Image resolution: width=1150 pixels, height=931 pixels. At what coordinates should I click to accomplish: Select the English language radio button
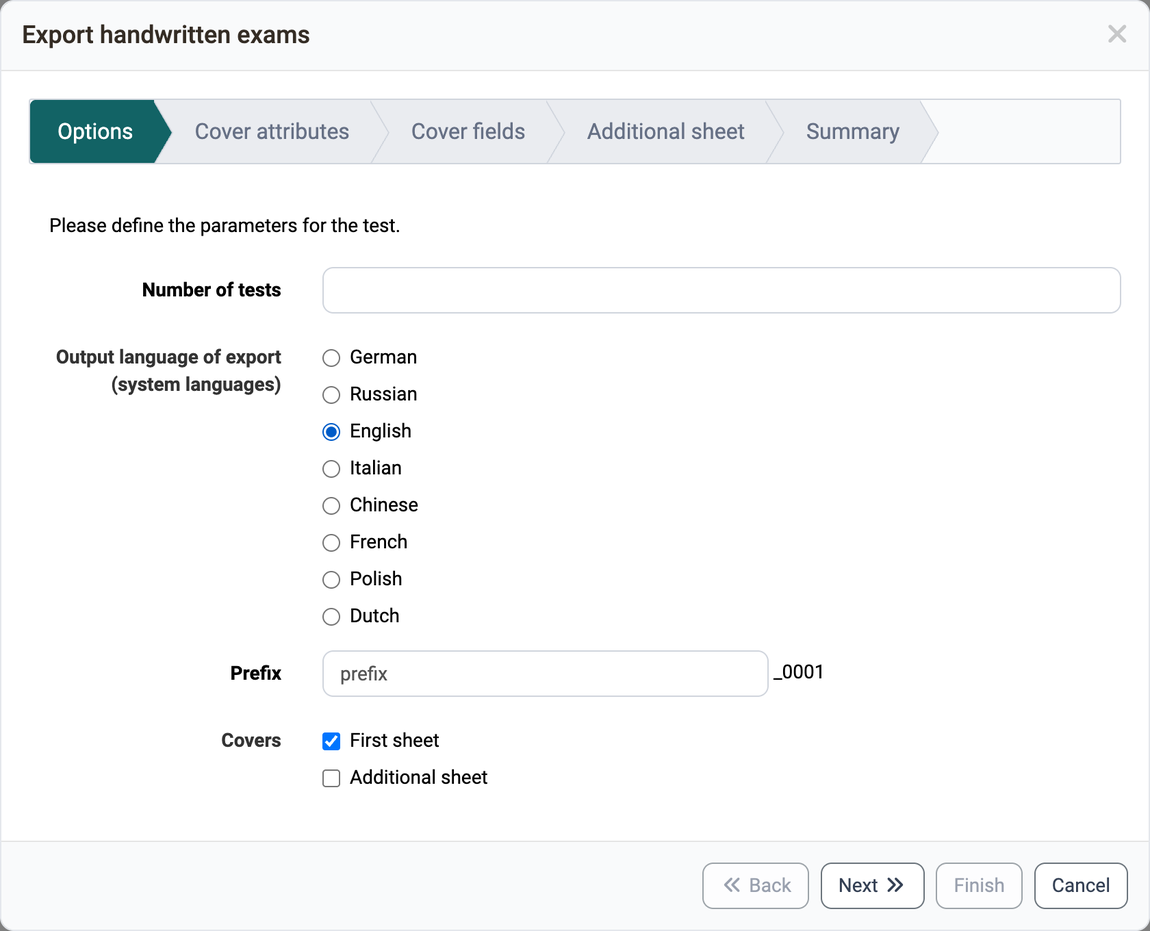tap(332, 432)
